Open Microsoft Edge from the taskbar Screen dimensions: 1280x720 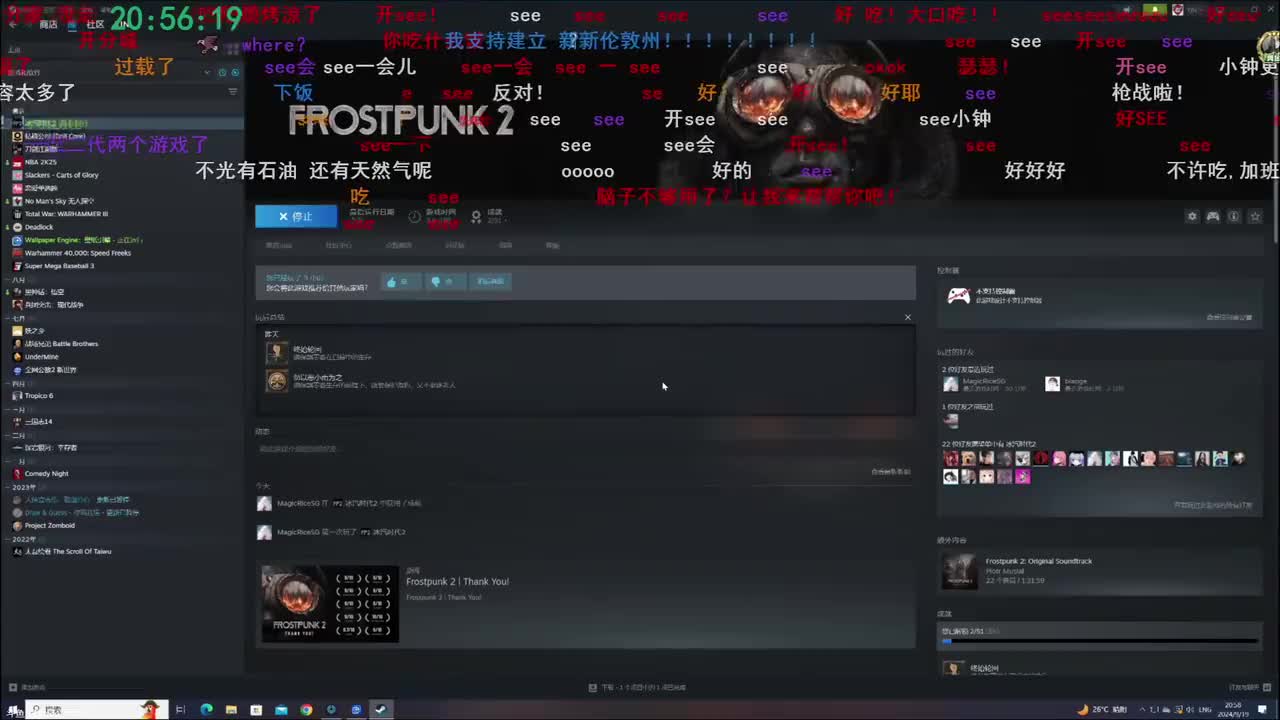tap(206, 710)
